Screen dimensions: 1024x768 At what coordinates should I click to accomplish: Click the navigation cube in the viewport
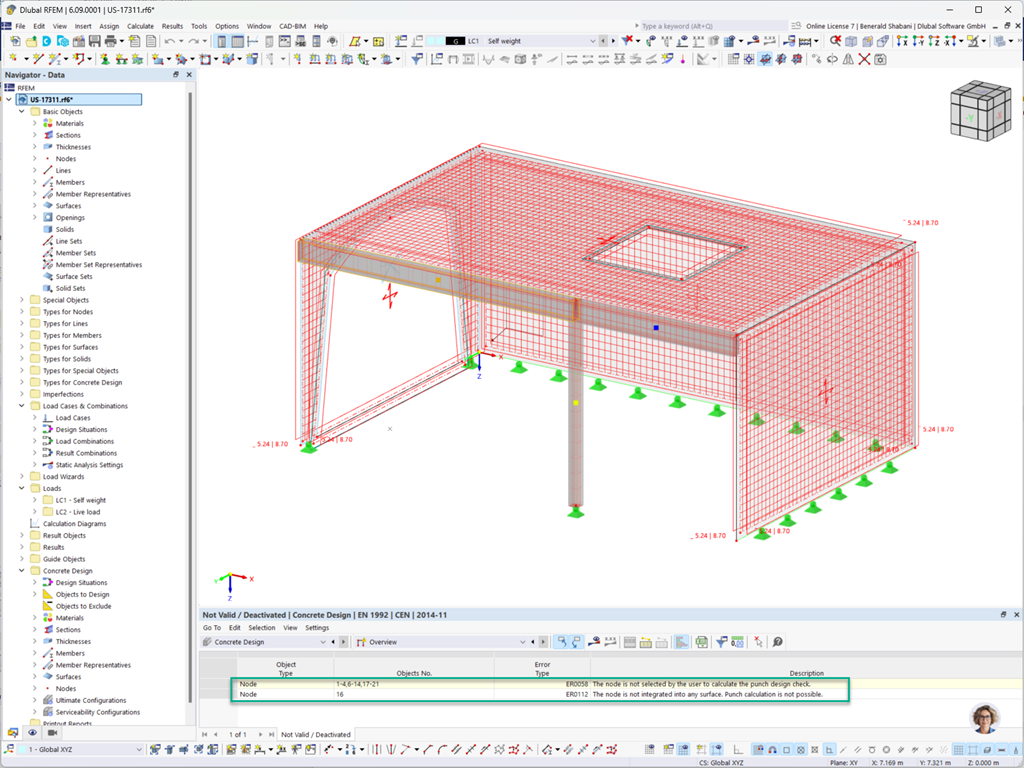click(980, 110)
